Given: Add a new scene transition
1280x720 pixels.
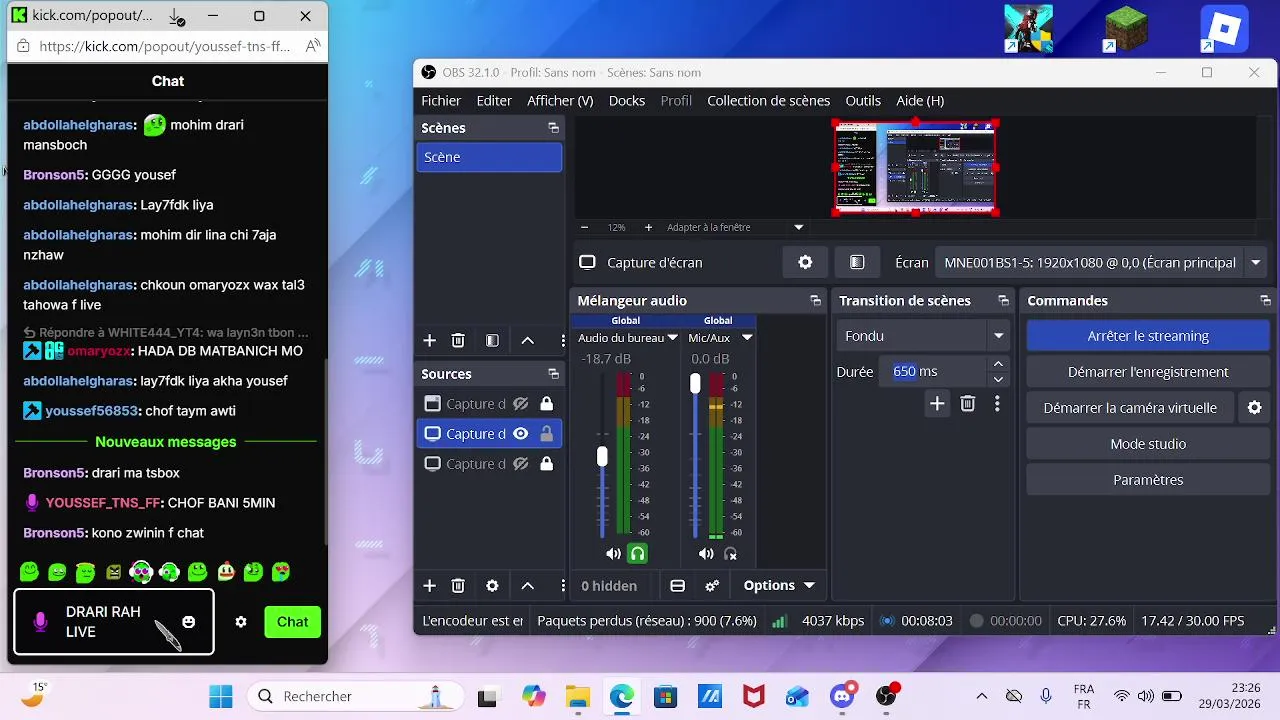Looking at the screenshot, I should point(937,404).
